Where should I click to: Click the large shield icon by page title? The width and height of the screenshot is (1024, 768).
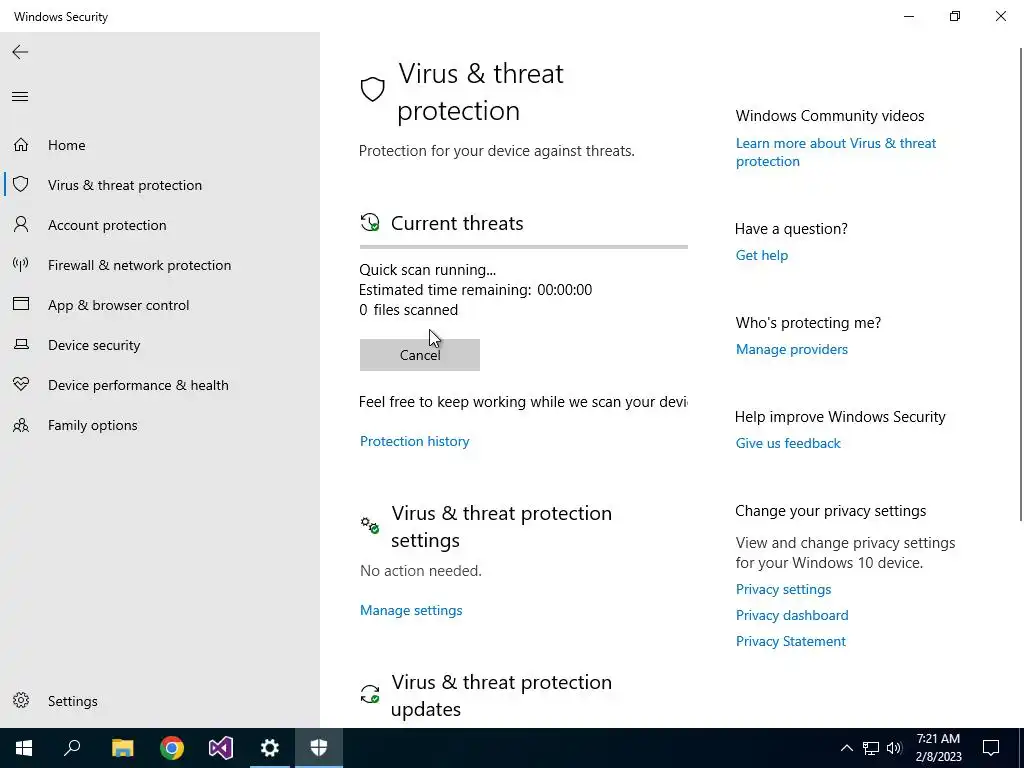[372, 89]
